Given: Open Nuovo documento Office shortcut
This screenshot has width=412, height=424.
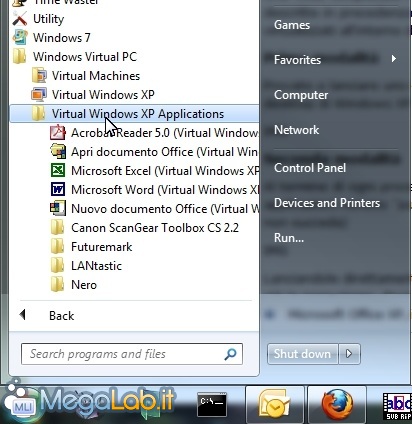Looking at the screenshot, I should [x=154, y=209].
